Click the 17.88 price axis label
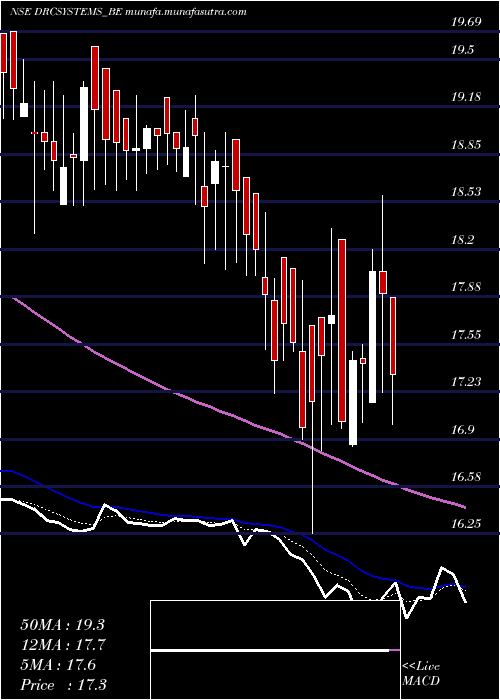The height and width of the screenshot is (700, 500). [x=467, y=288]
